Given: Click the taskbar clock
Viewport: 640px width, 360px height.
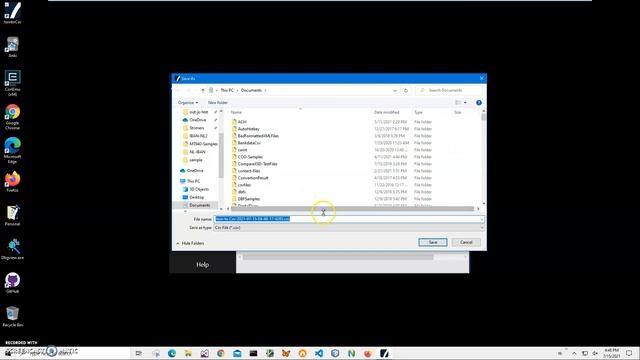Looking at the screenshot, I should pyautogui.click(x=611, y=353).
